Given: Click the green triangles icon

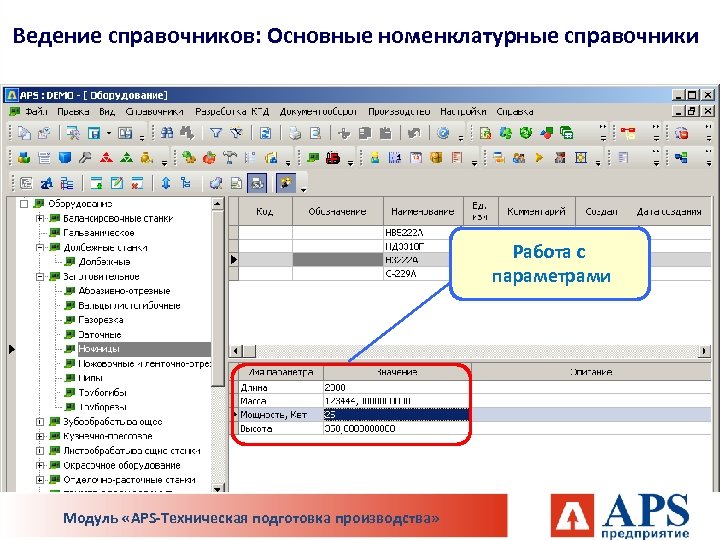Looking at the screenshot, I should point(126,158).
